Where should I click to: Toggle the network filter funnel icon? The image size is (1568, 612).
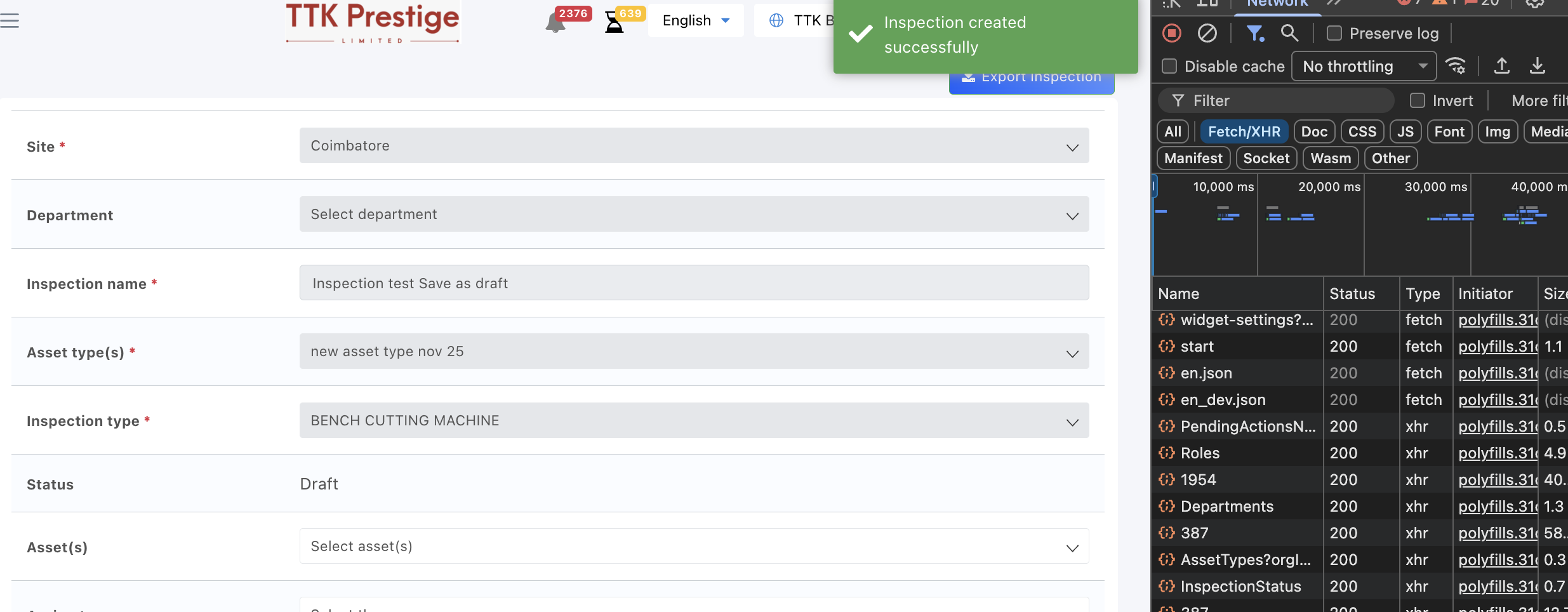point(1254,33)
